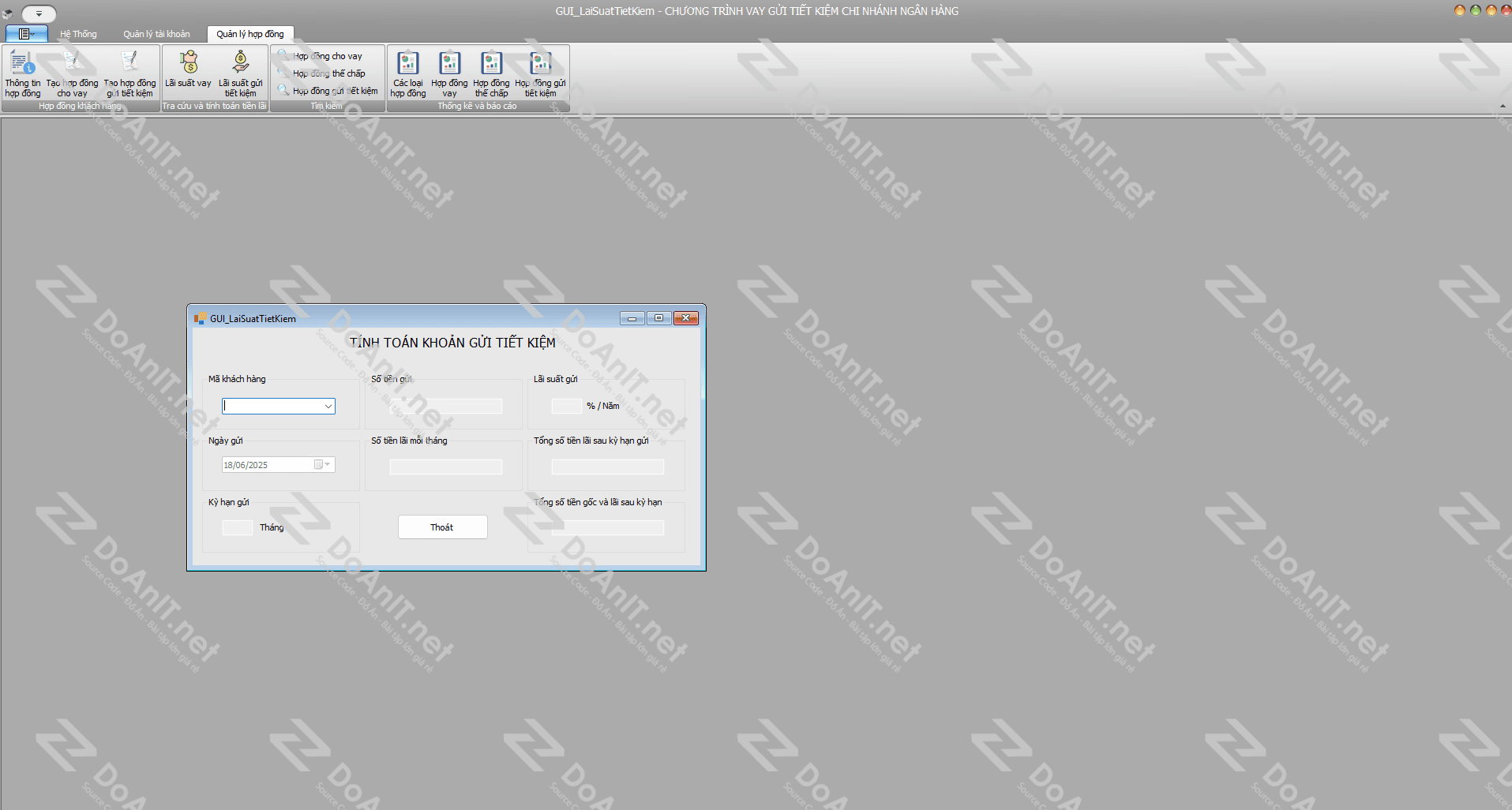The width and height of the screenshot is (1512, 810).
Task: Minimize the GUI_LaiSuatTietKiem child window
Action: click(632, 318)
